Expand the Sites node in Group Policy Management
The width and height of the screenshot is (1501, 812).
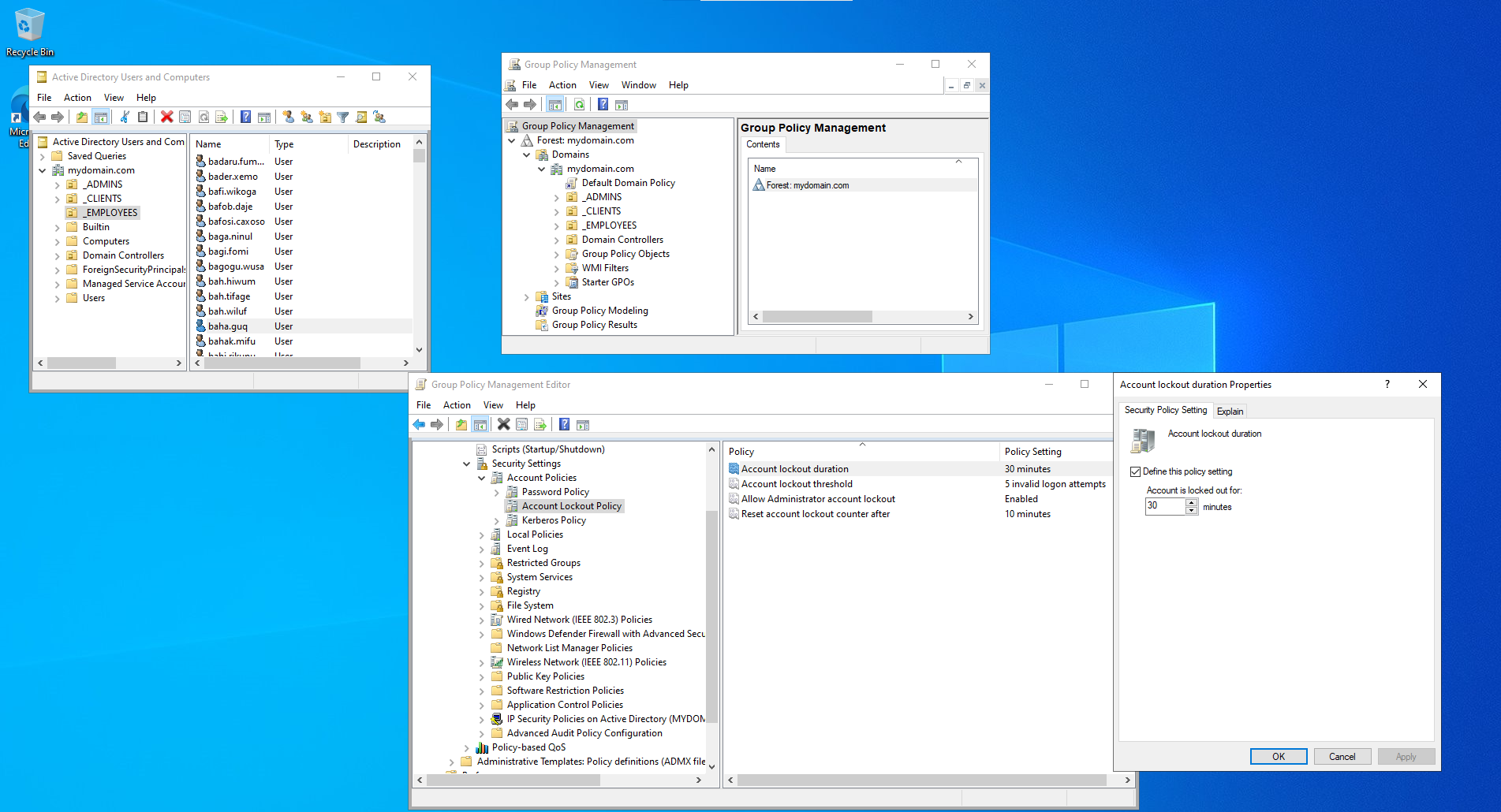tap(526, 297)
